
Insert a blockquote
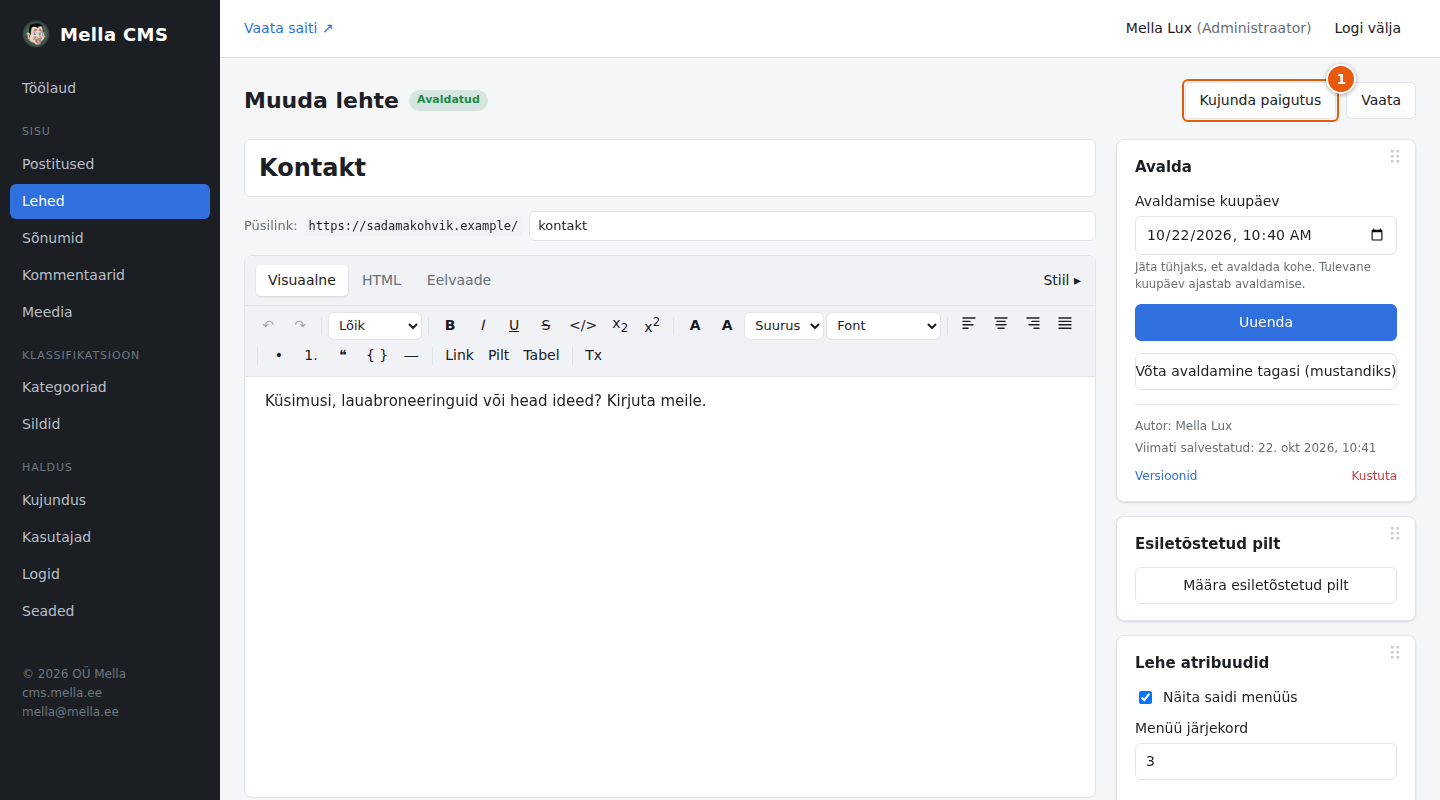(x=343, y=355)
